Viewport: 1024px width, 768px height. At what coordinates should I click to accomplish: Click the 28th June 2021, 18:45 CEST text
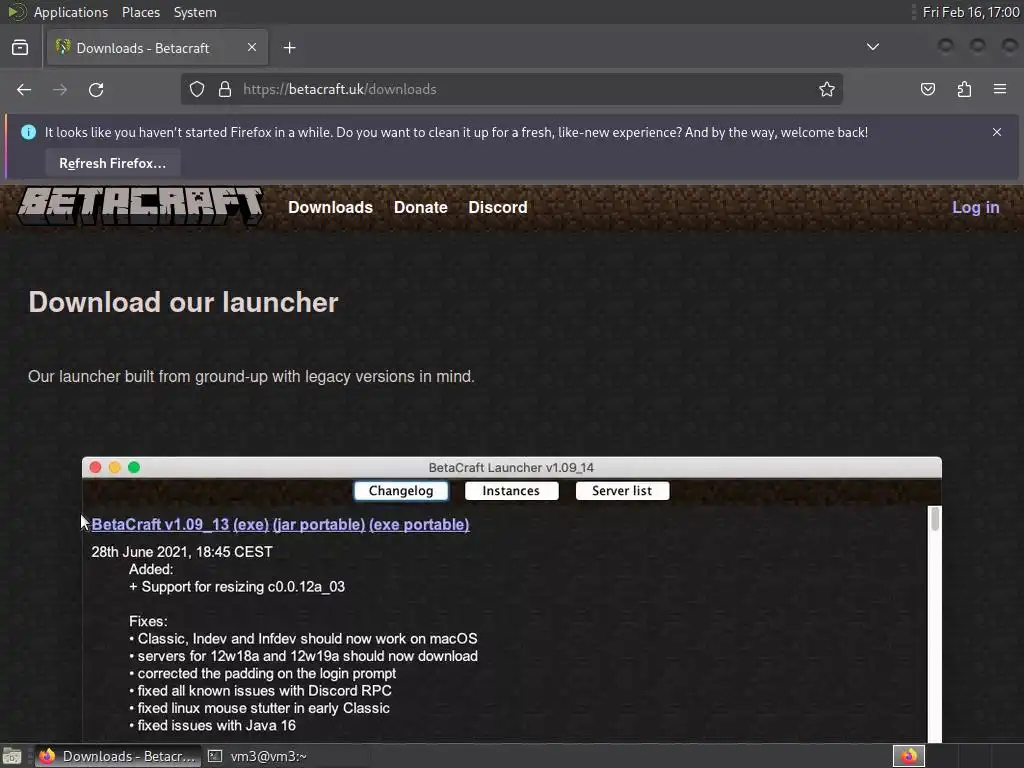(182, 552)
